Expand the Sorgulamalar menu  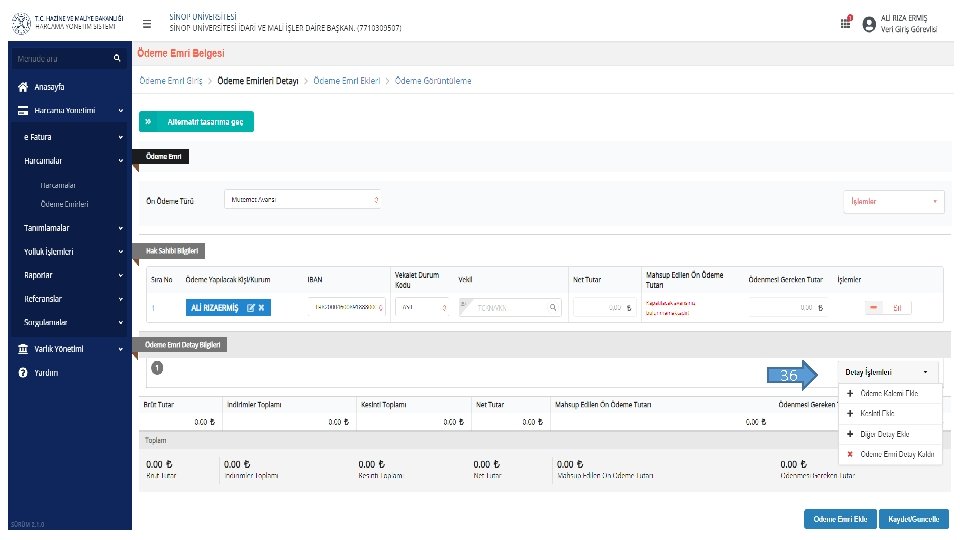pos(73,323)
